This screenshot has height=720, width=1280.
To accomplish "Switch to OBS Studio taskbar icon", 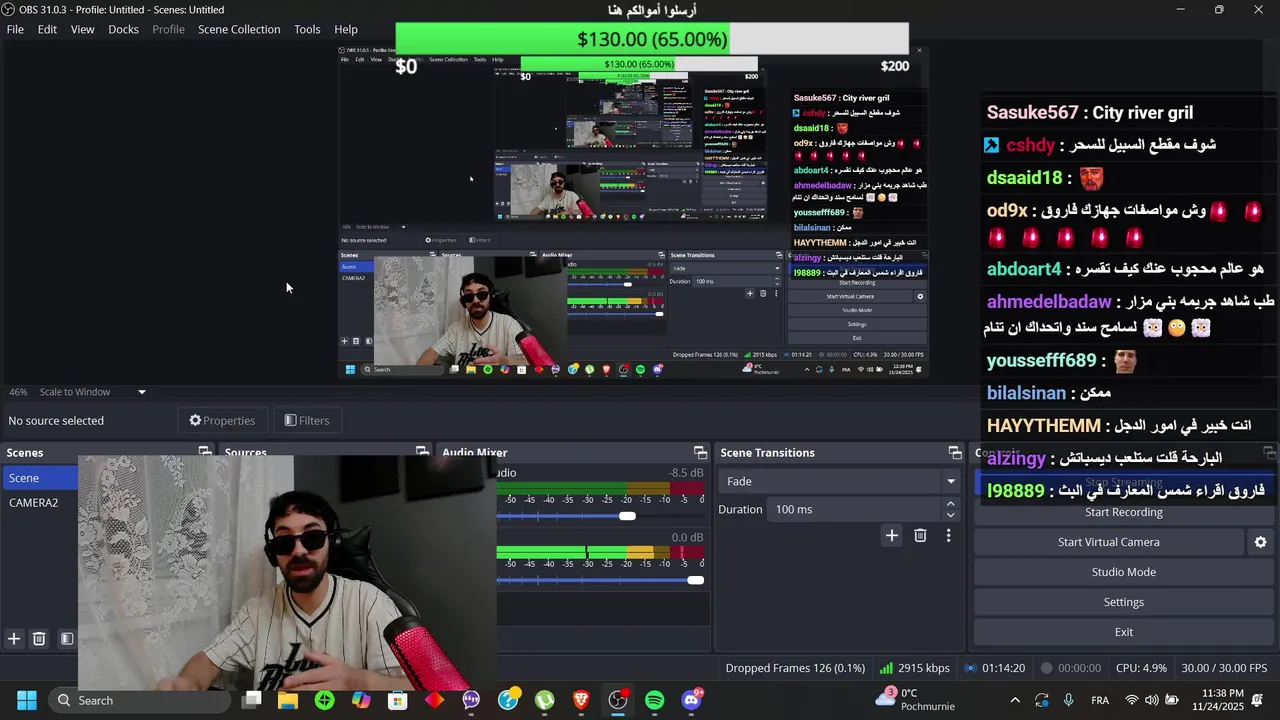I will [618, 700].
